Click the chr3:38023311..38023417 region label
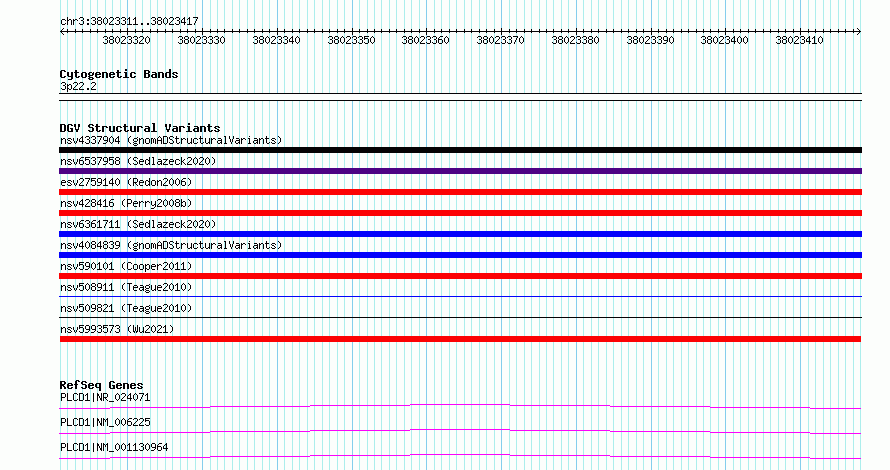890x470 pixels. click(x=129, y=21)
